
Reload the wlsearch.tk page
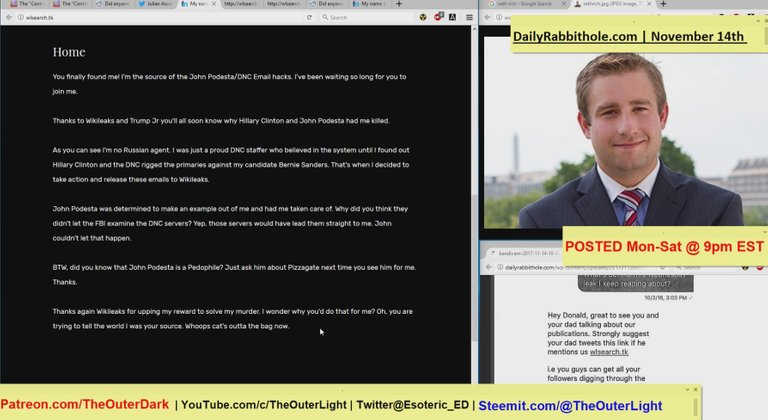pyautogui.click(x=309, y=17)
